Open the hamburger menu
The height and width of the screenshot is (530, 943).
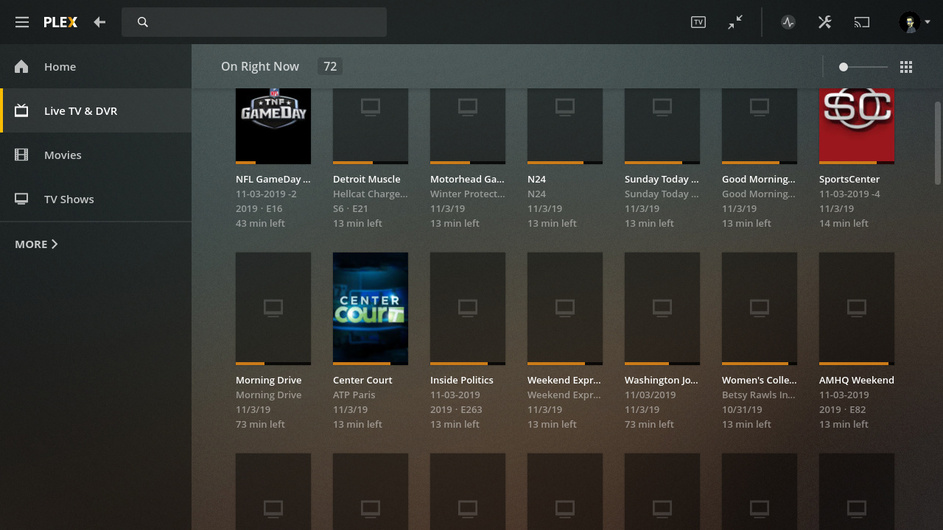click(22, 22)
